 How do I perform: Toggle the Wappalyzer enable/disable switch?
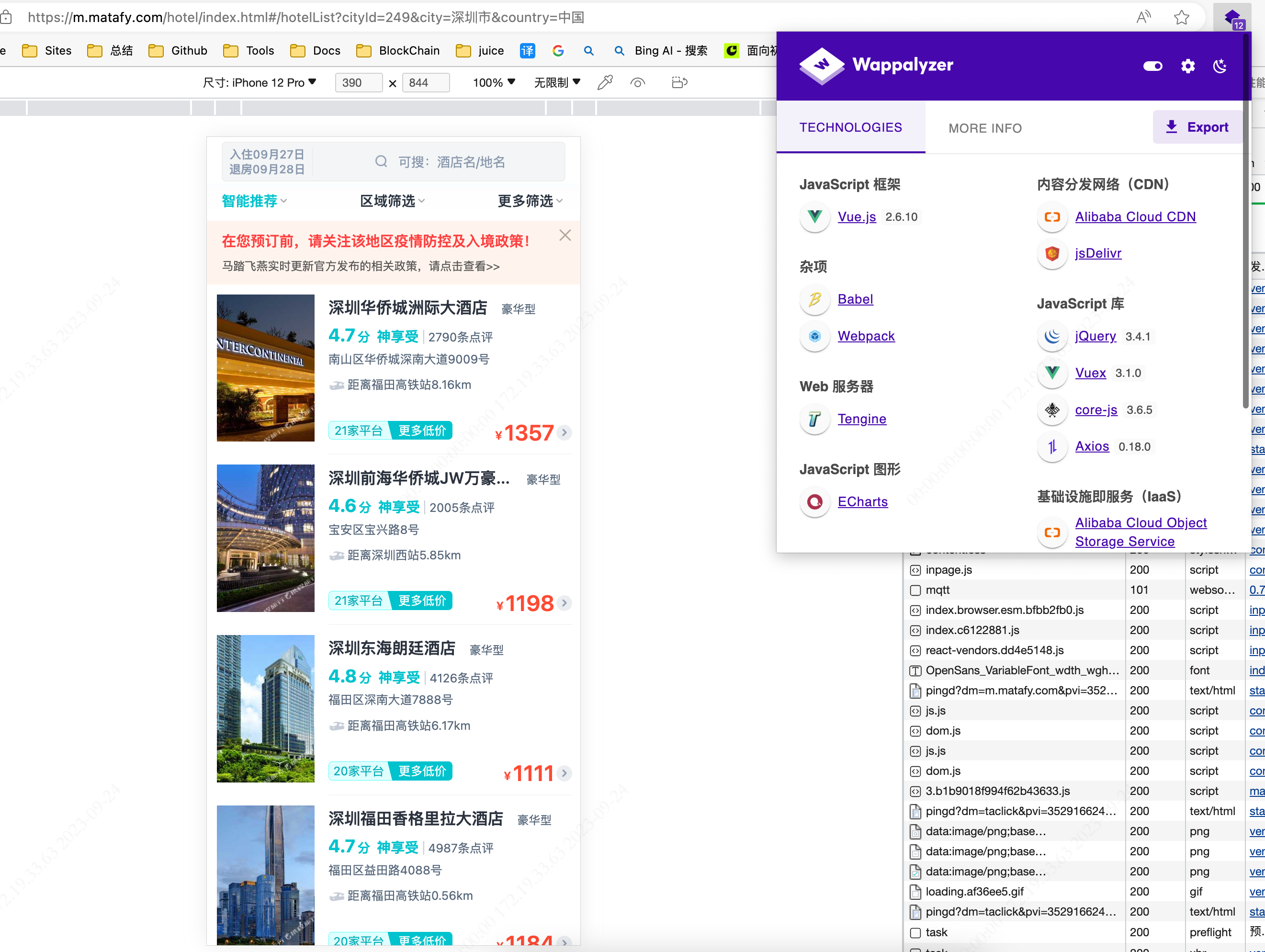pyautogui.click(x=1153, y=65)
